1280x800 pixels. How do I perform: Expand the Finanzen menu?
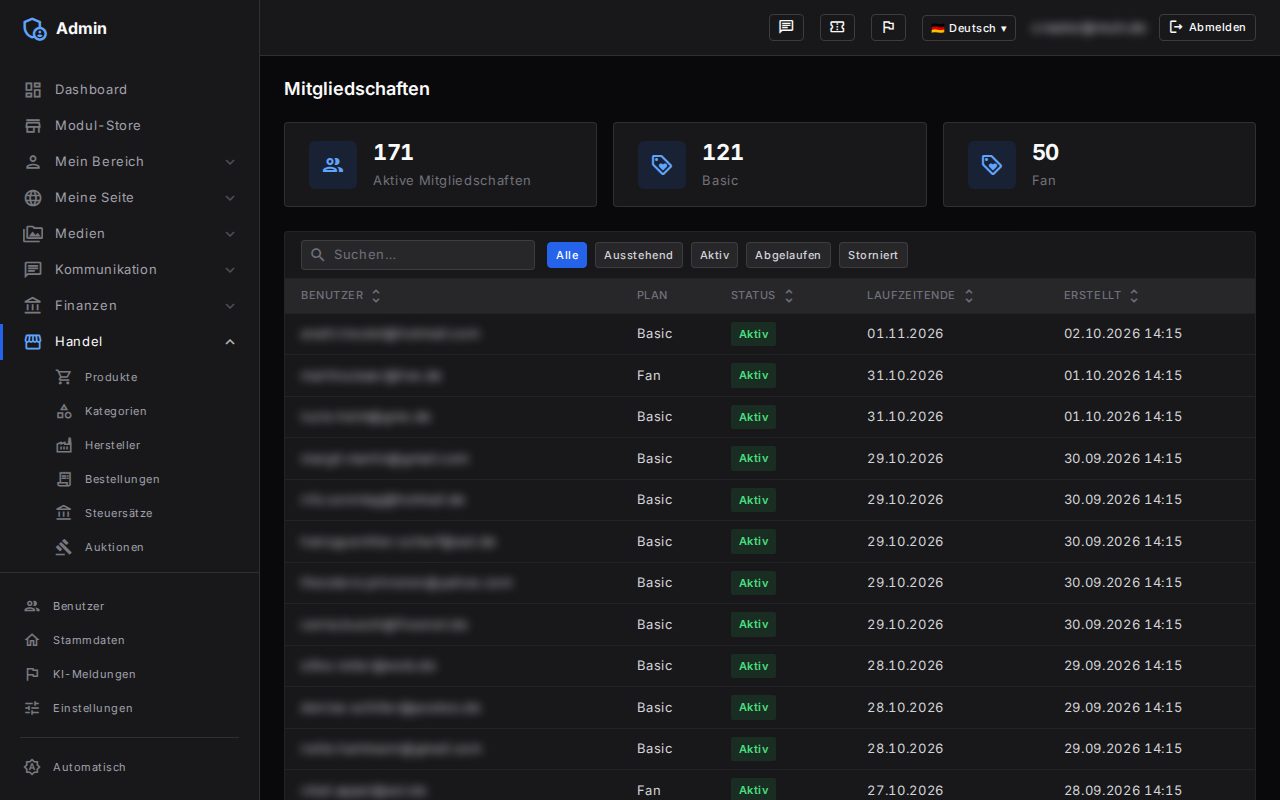130,306
